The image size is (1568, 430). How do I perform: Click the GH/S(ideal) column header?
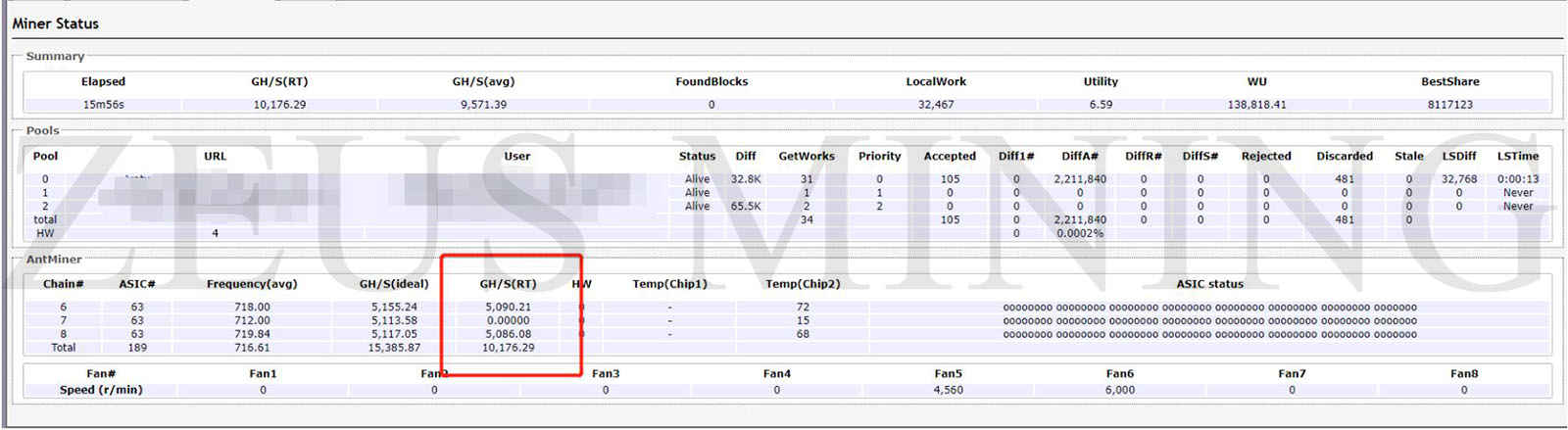click(394, 284)
